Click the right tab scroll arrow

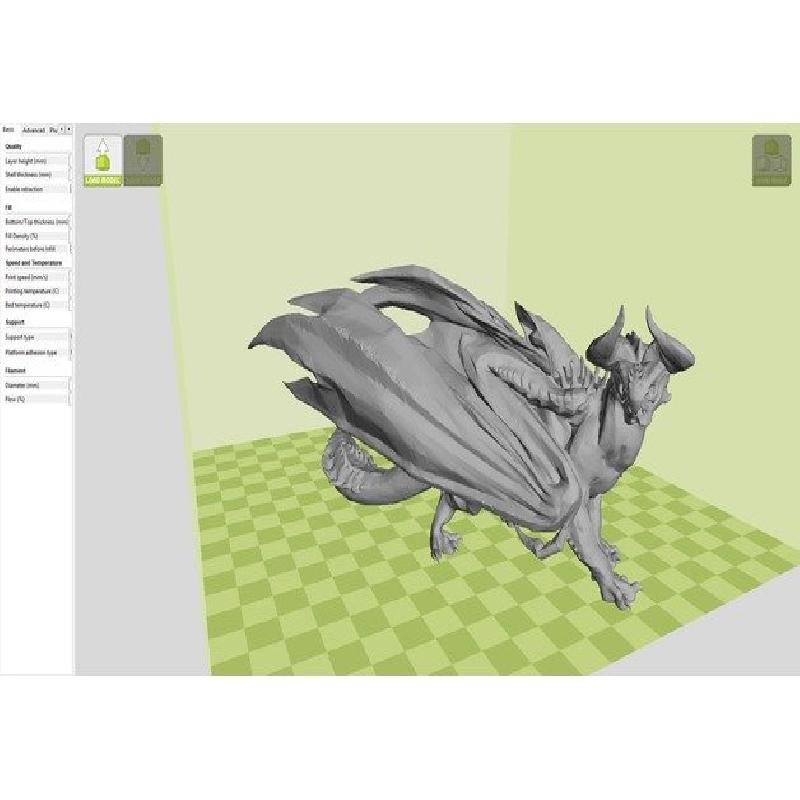68,129
